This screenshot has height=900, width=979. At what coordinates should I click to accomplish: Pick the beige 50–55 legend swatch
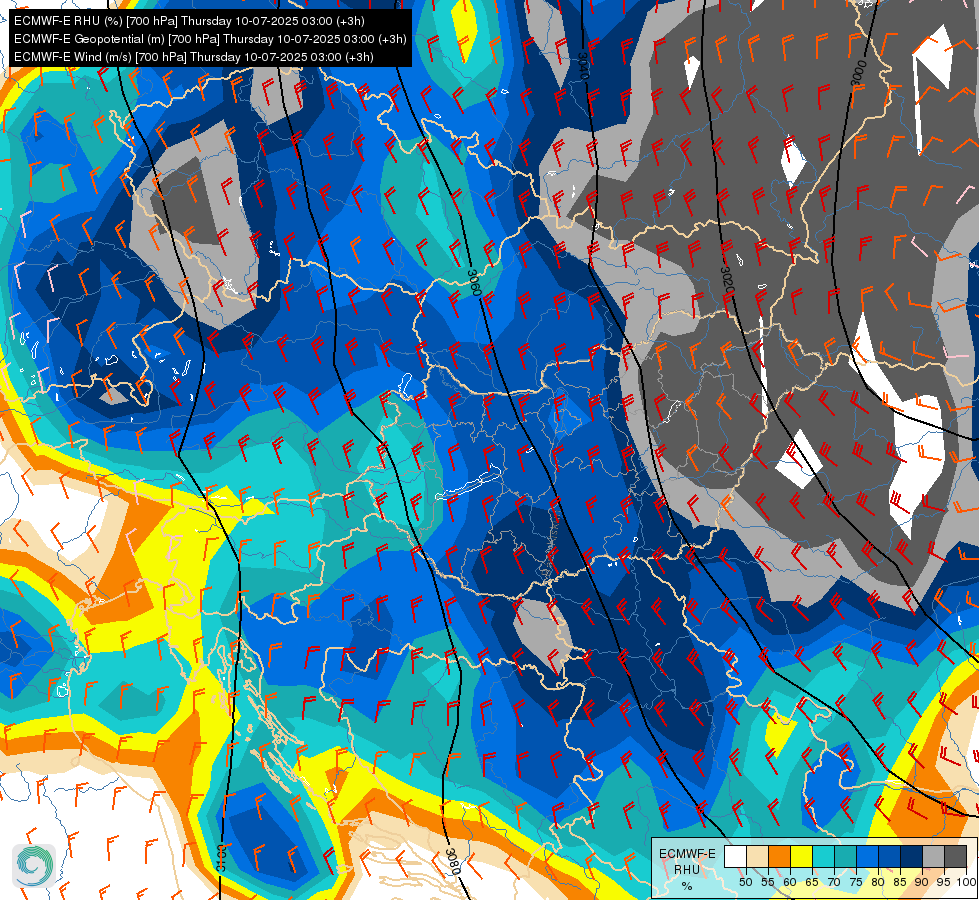pyautogui.click(x=757, y=856)
